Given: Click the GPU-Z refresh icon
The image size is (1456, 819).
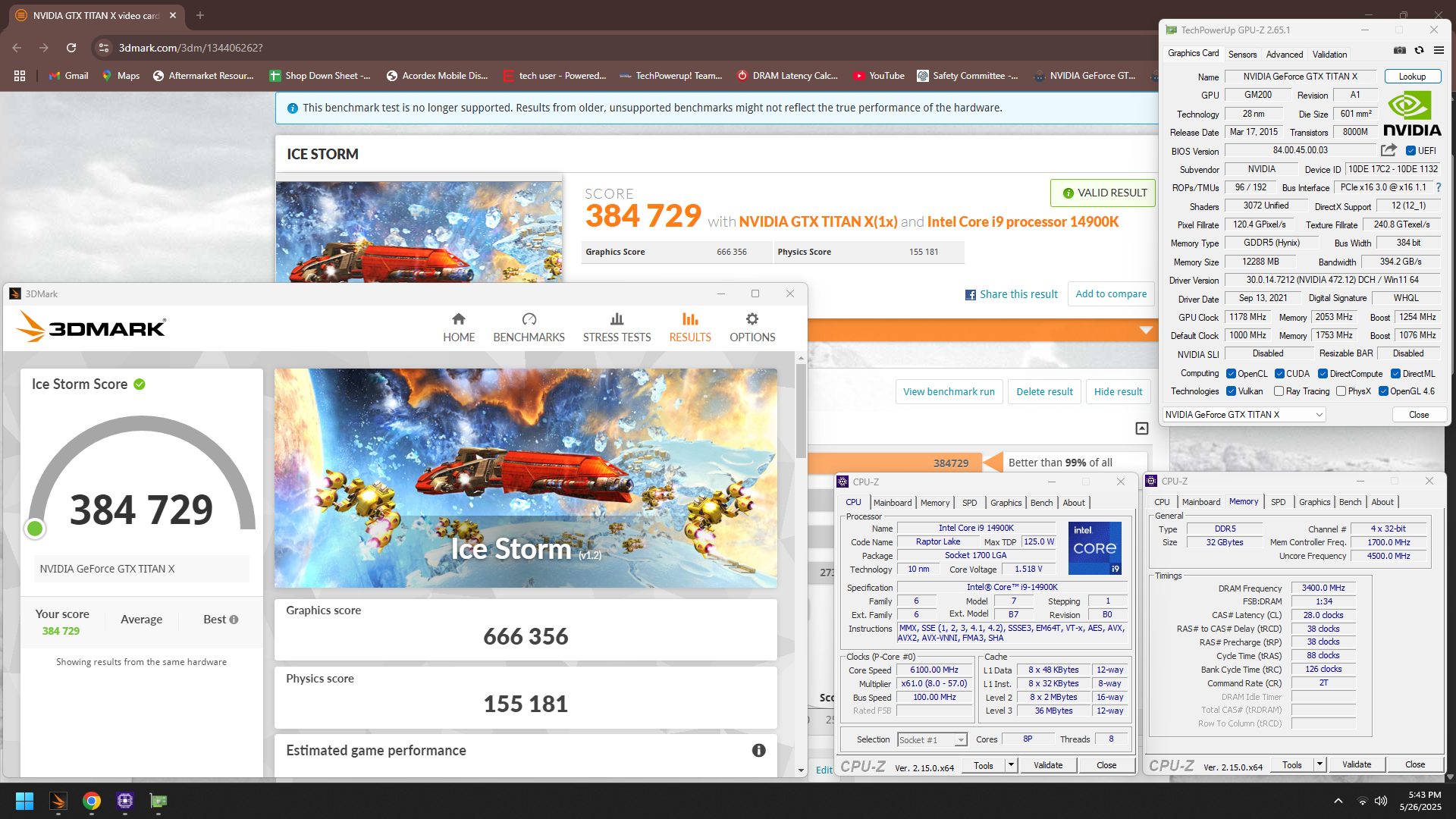Looking at the screenshot, I should (x=1419, y=51).
